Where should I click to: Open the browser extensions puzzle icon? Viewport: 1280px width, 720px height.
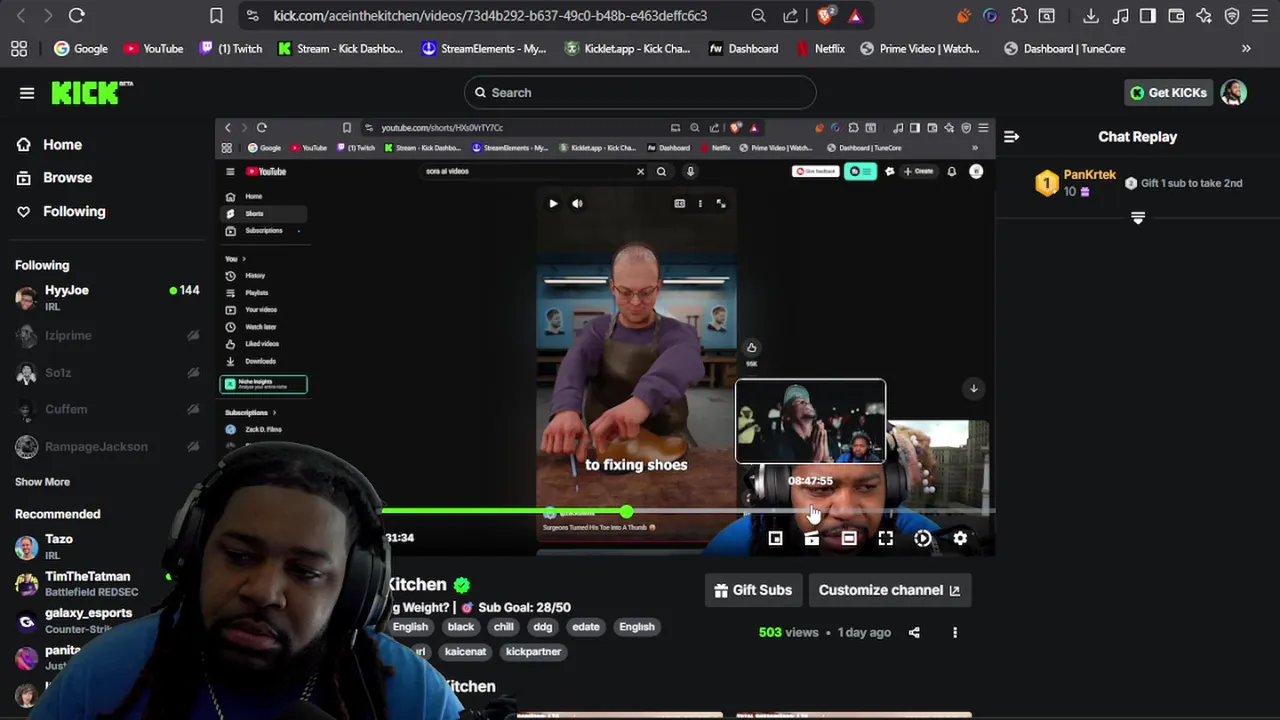pyautogui.click(x=1019, y=15)
